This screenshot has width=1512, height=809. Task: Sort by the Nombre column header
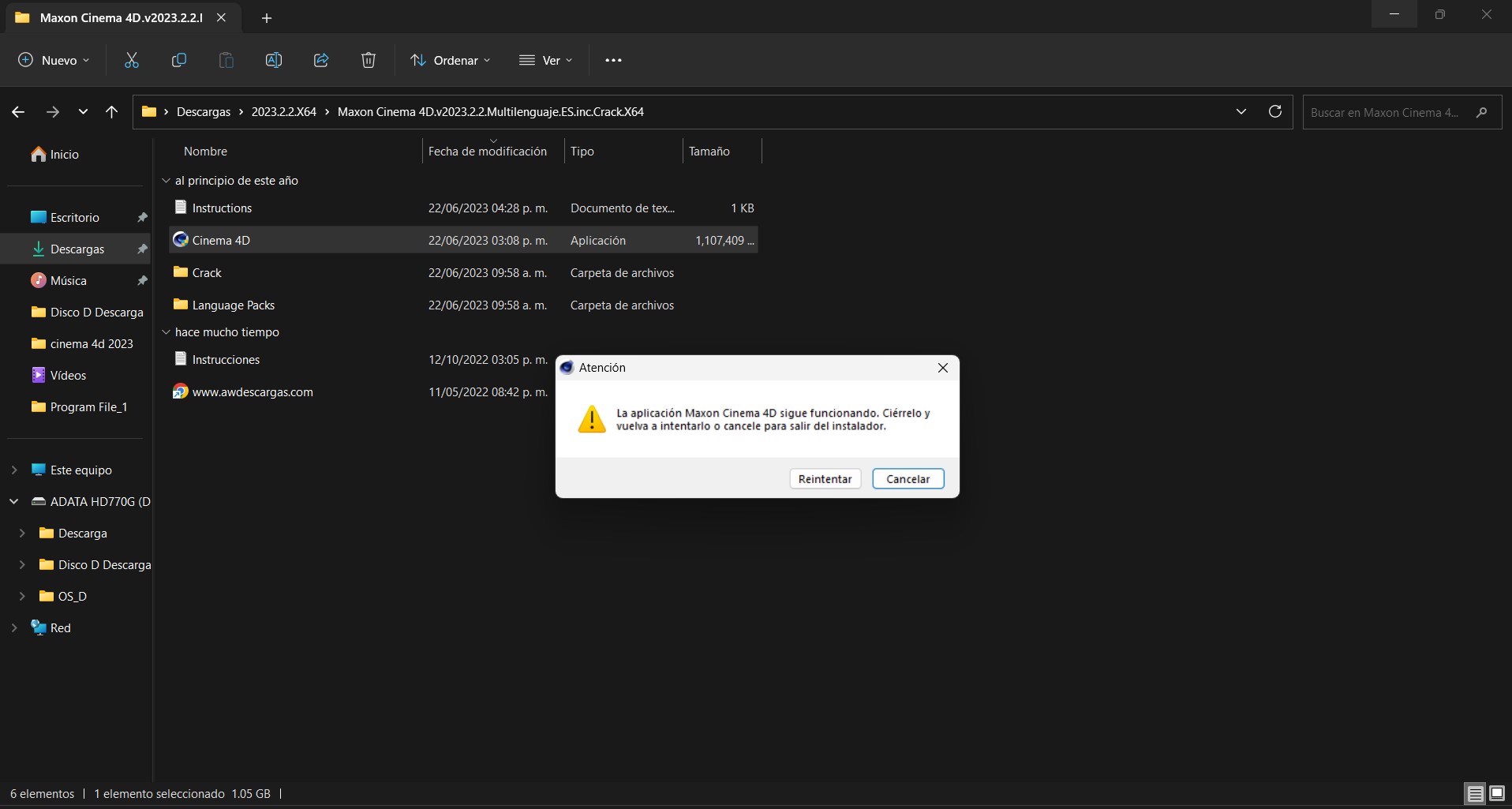pyautogui.click(x=205, y=152)
